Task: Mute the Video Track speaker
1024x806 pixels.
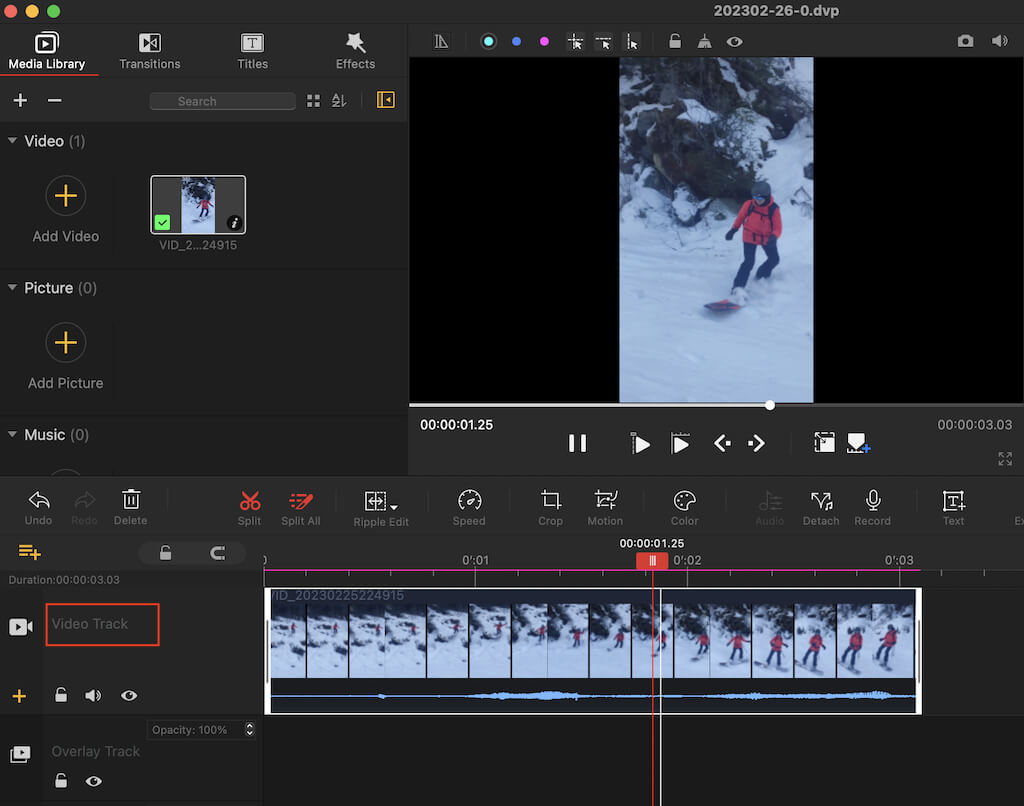Action: (x=93, y=695)
